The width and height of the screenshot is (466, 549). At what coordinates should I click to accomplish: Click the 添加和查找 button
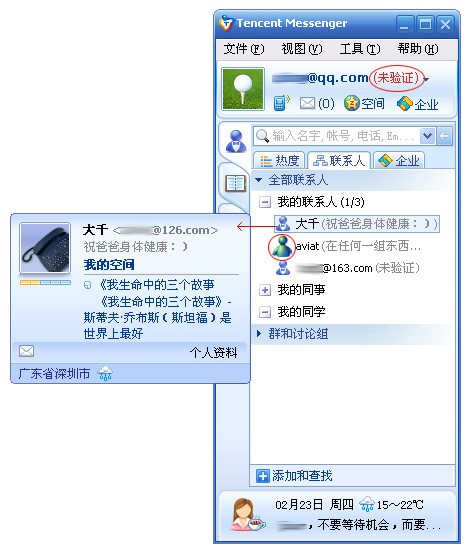coord(294,475)
